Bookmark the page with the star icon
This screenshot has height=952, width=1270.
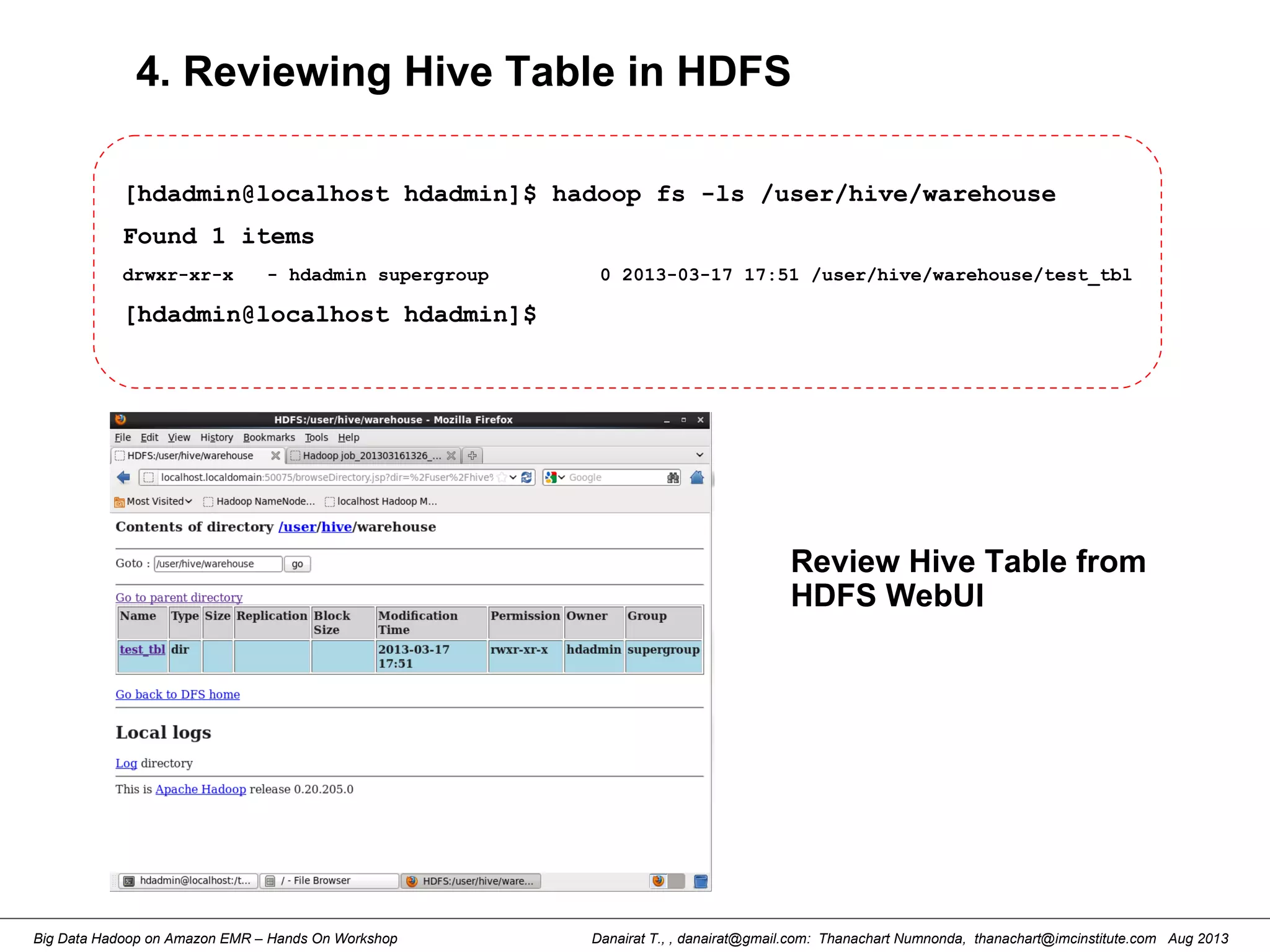(502, 477)
